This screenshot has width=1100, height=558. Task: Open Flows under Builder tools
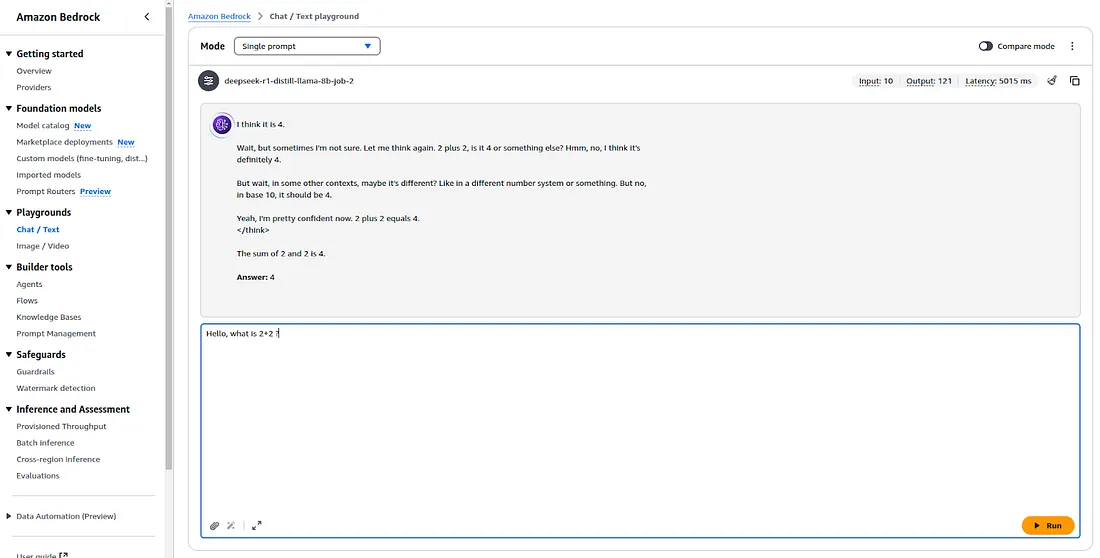pos(27,300)
